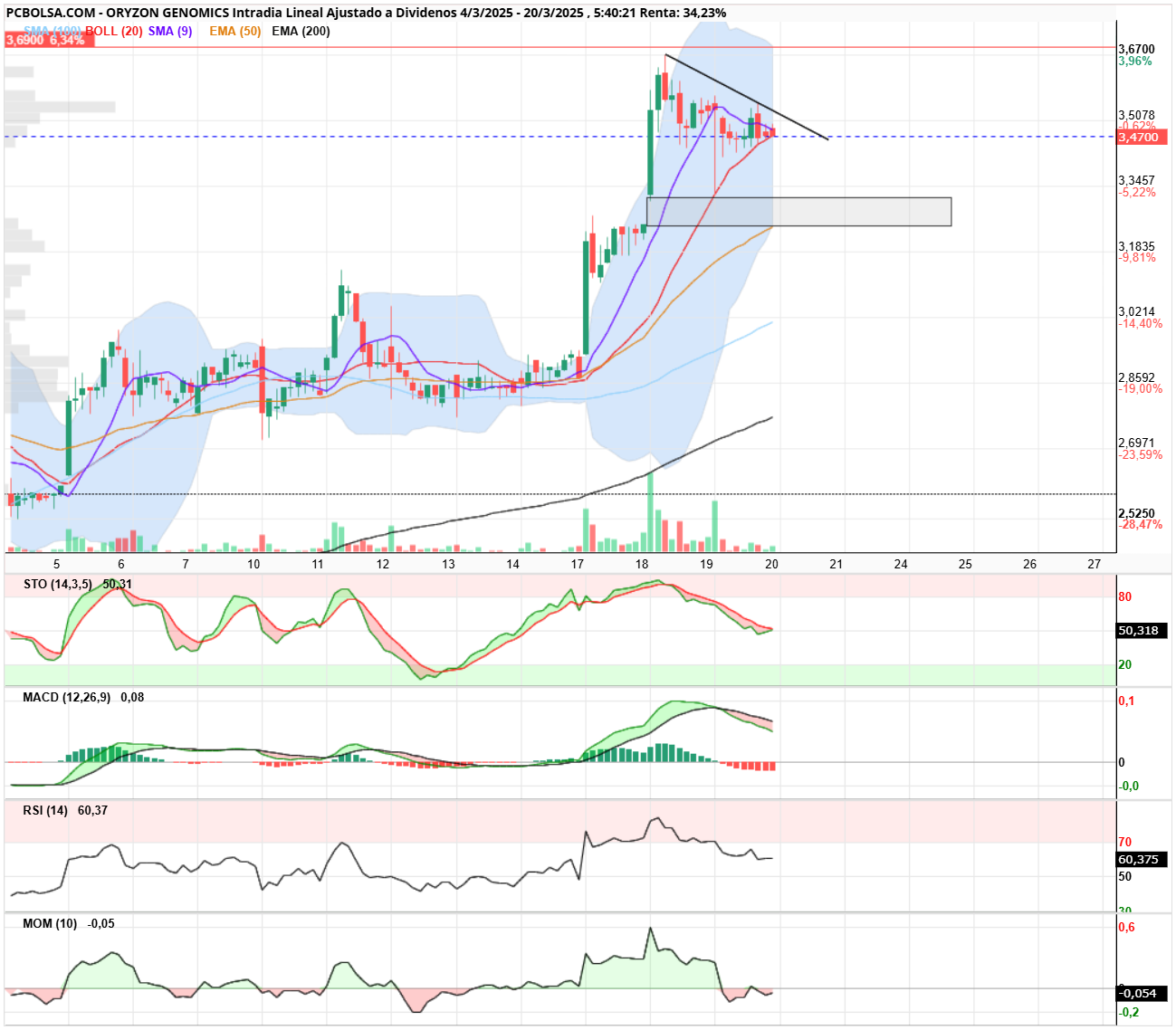Click date label 10 on time axis
The height and width of the screenshot is (1030, 1176).
click(x=253, y=564)
